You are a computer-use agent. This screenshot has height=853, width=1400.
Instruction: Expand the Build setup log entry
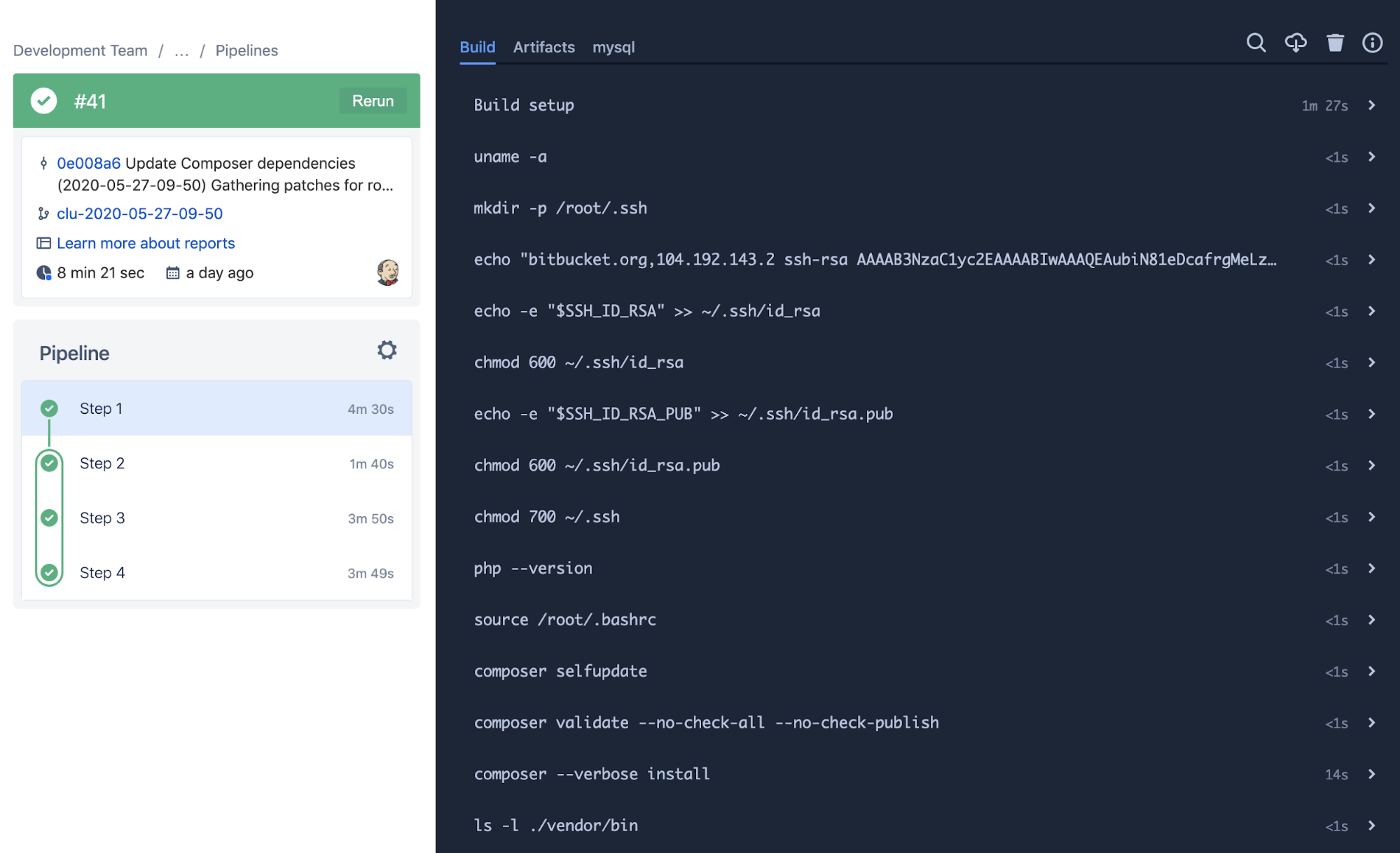pos(1376,105)
